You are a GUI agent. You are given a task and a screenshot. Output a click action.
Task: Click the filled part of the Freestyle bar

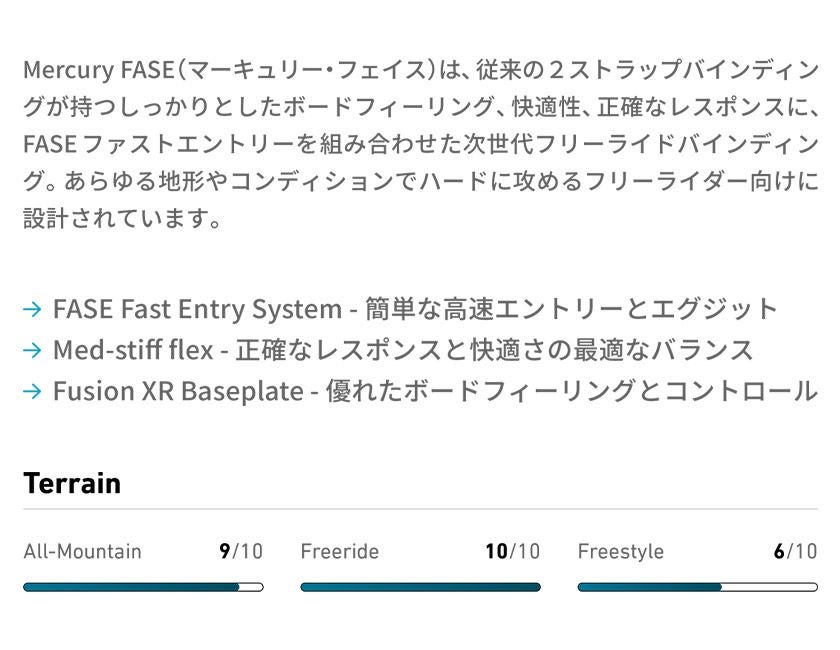pos(650,587)
